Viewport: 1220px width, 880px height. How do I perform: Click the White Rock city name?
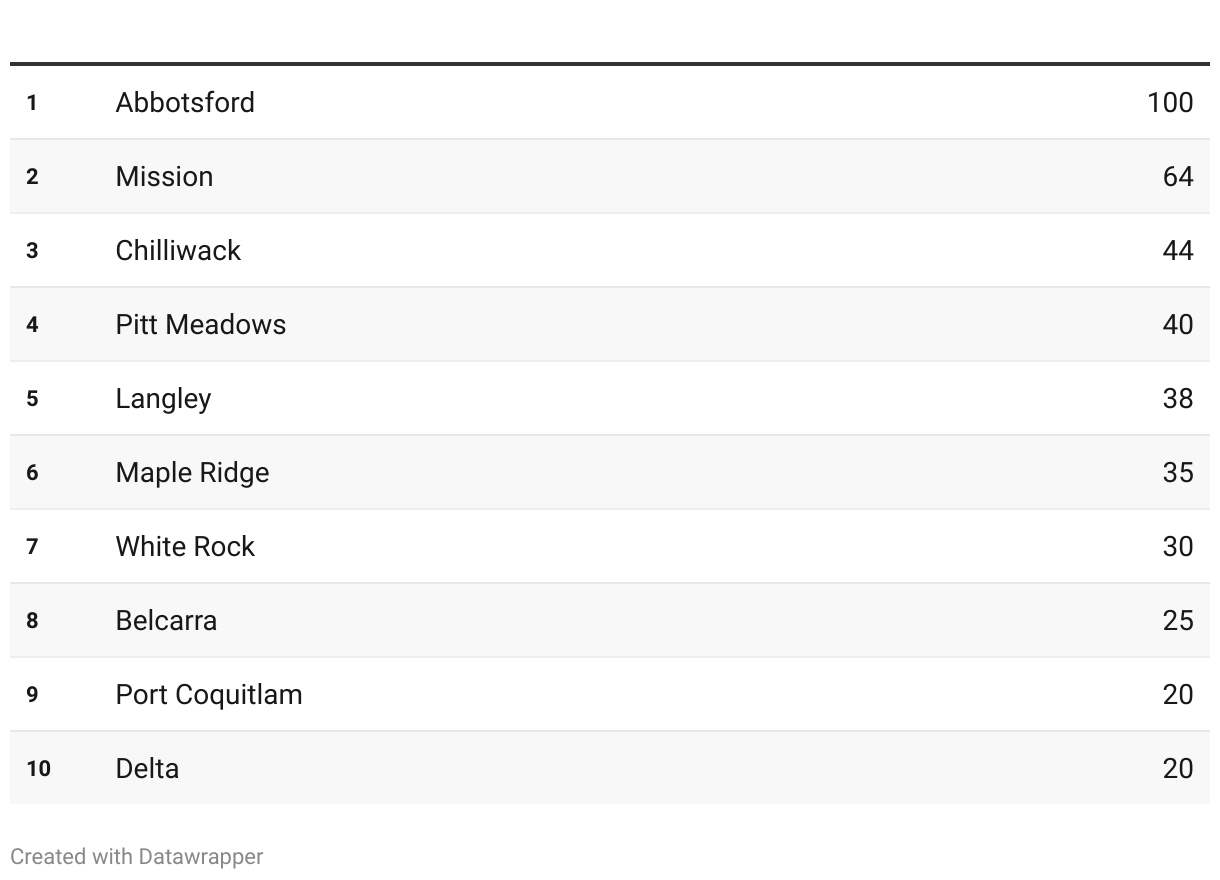pos(185,546)
